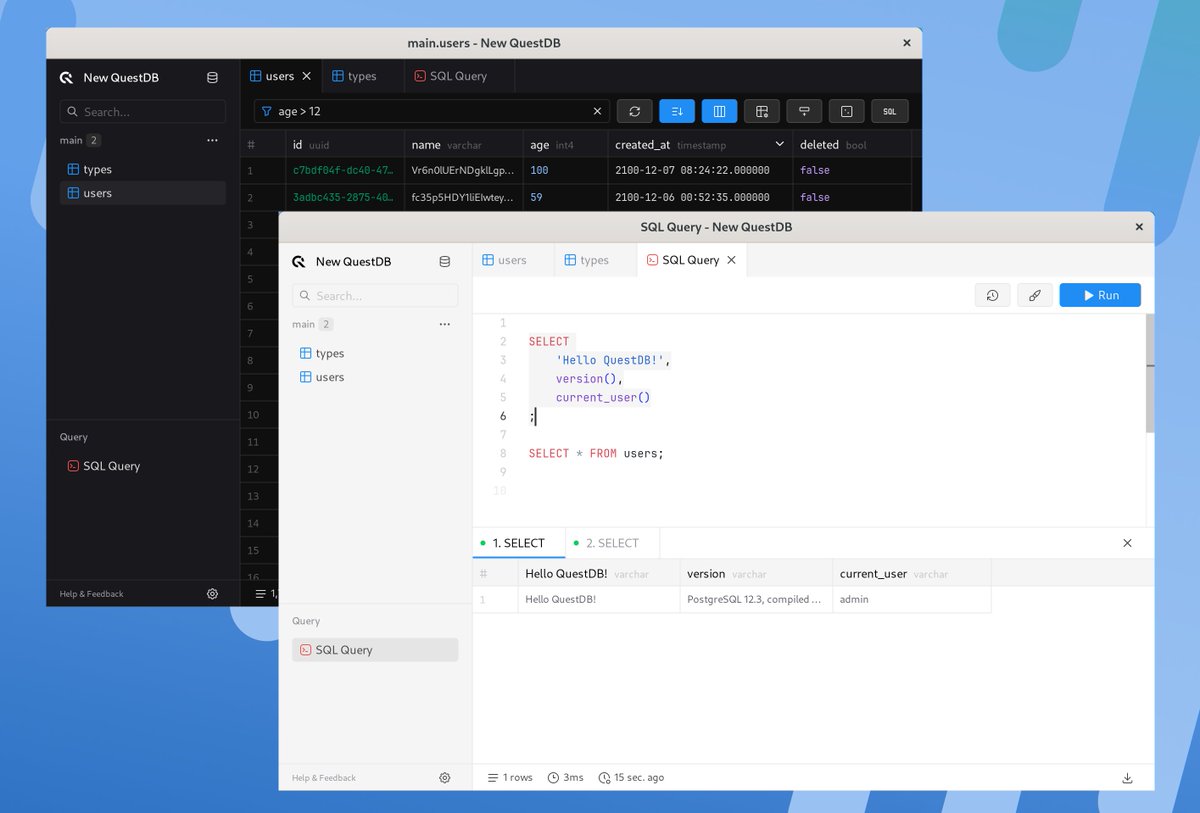Click the deleted column header
1200x813 pixels.
(852, 145)
